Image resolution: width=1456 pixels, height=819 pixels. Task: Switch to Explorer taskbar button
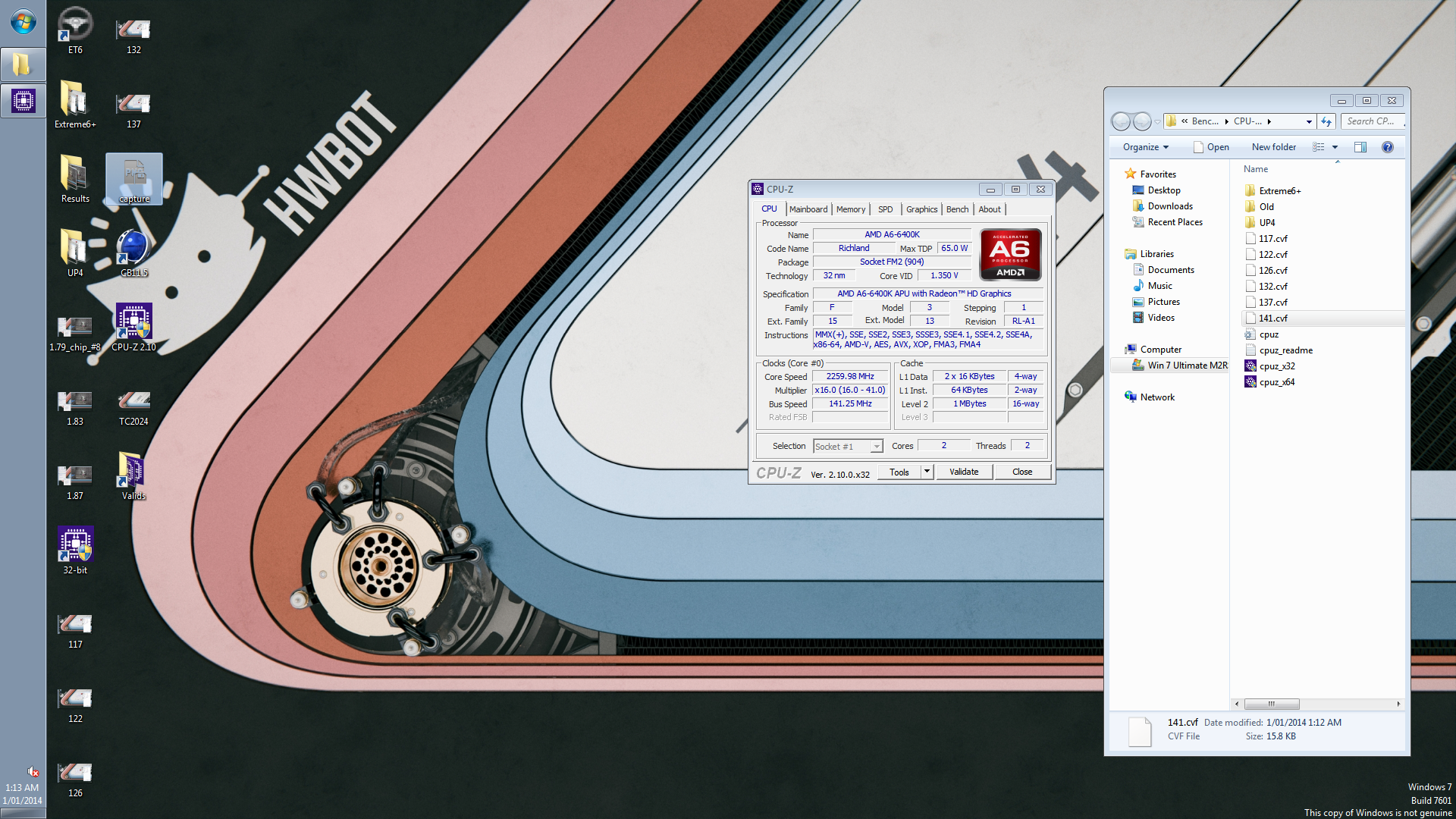(x=23, y=64)
